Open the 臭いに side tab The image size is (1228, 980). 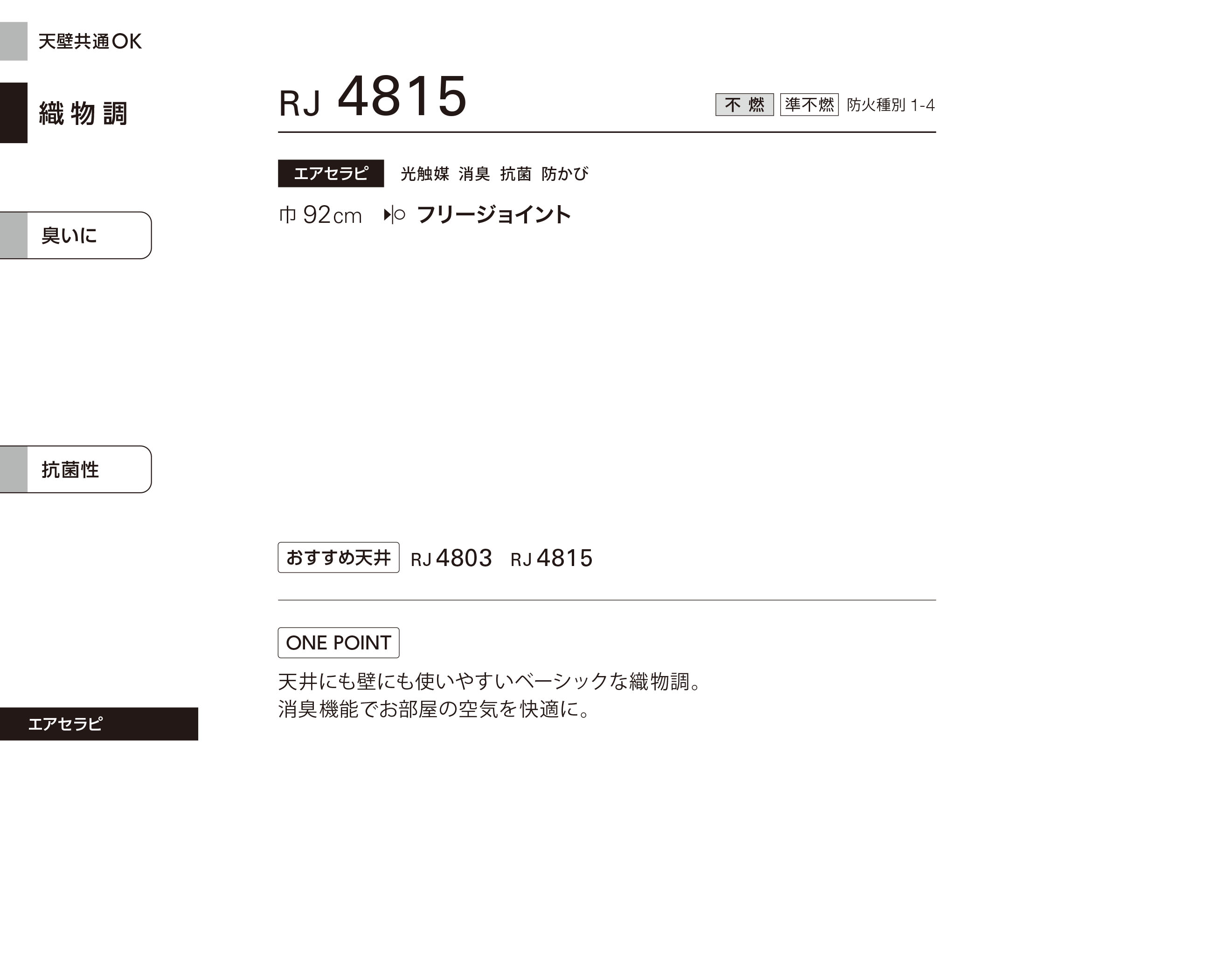pos(76,235)
